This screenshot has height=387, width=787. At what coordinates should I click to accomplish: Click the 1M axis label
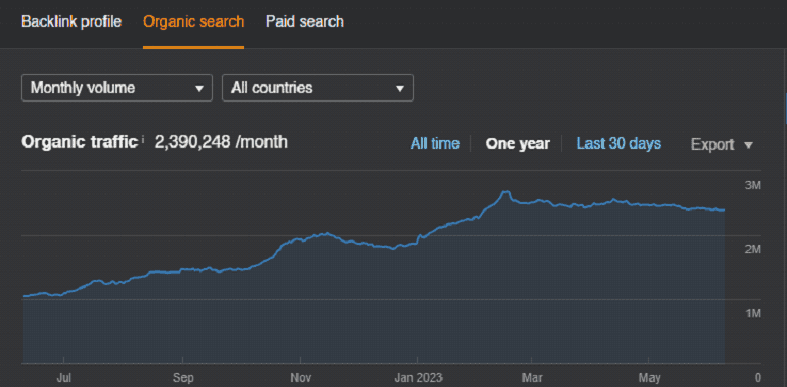click(x=752, y=314)
